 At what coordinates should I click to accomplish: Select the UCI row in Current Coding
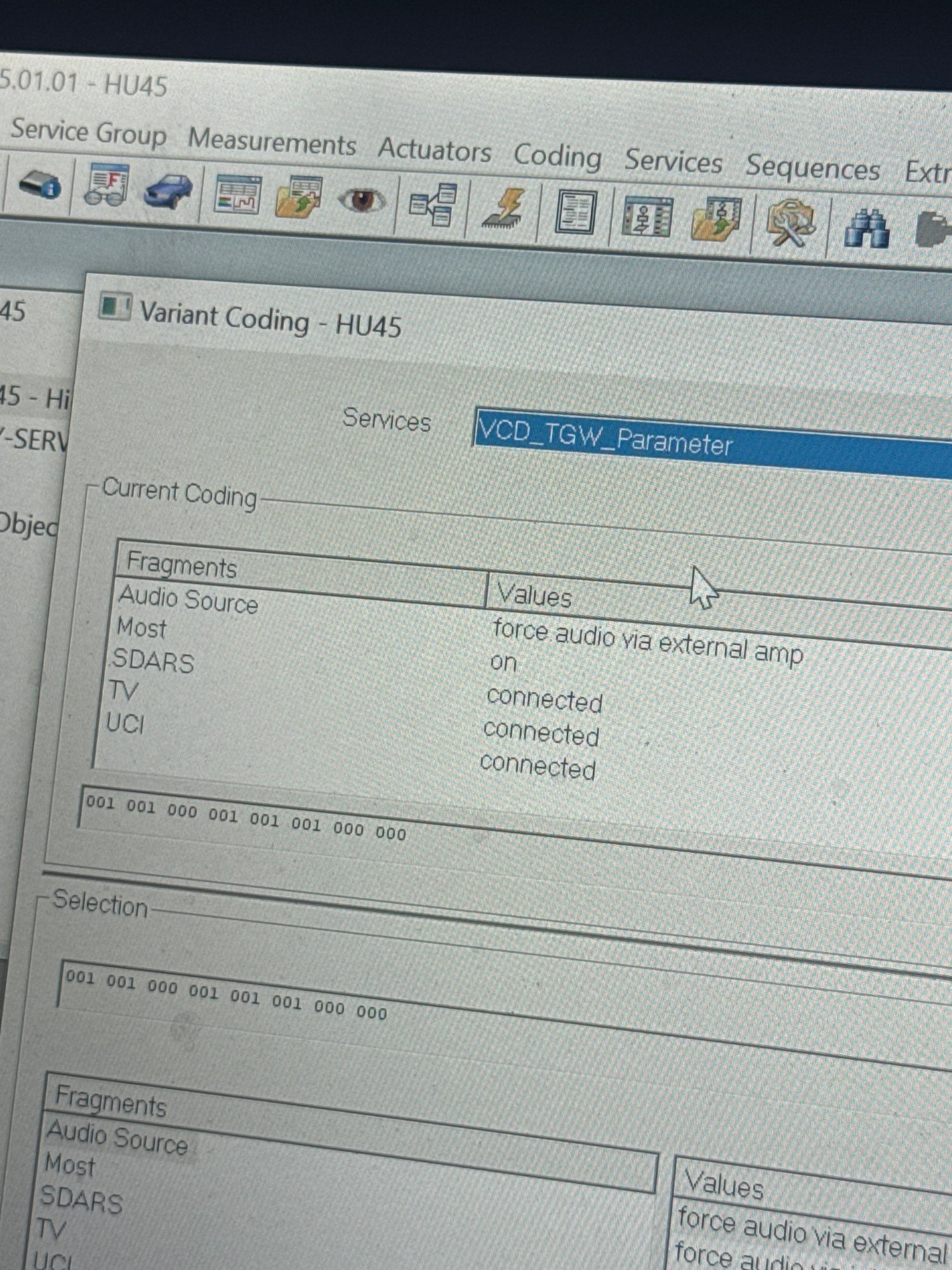coord(125,723)
